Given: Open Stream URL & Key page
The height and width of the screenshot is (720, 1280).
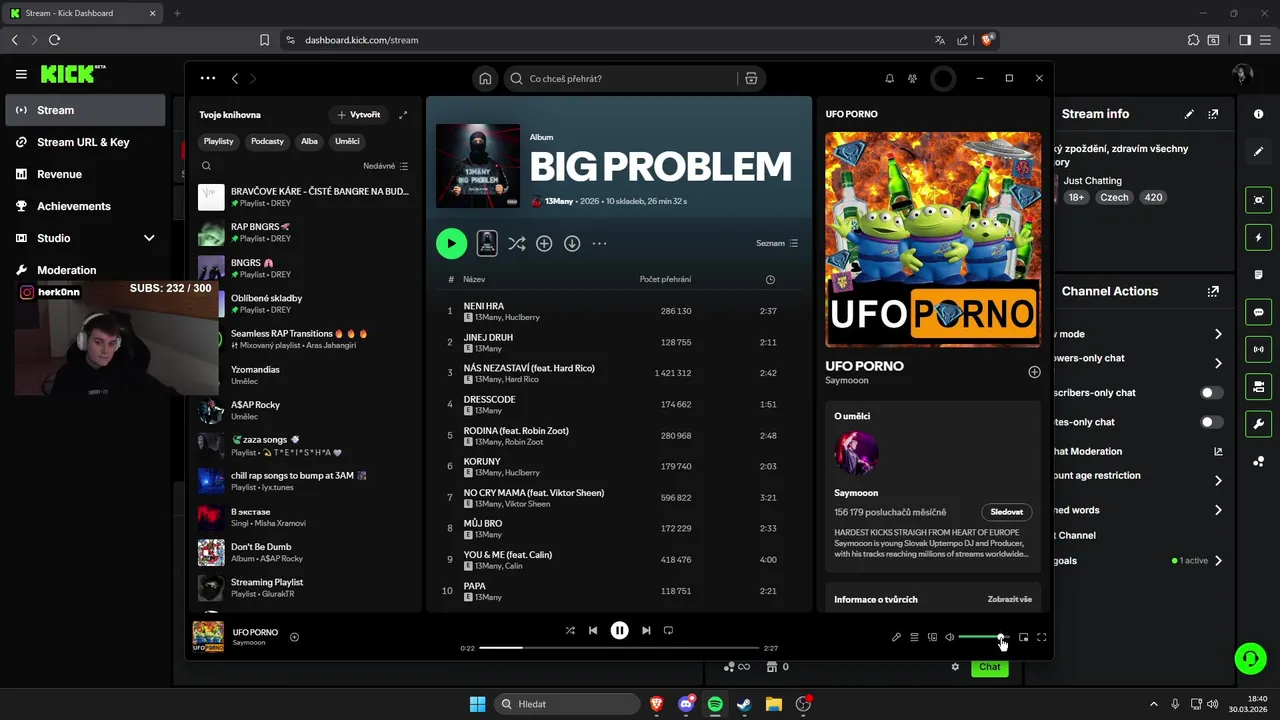Looking at the screenshot, I should (84, 142).
